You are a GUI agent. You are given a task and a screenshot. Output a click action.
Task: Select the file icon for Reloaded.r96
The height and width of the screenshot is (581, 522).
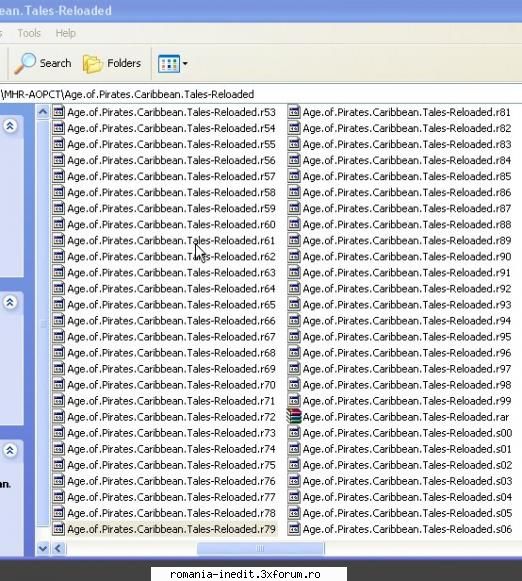(294, 352)
